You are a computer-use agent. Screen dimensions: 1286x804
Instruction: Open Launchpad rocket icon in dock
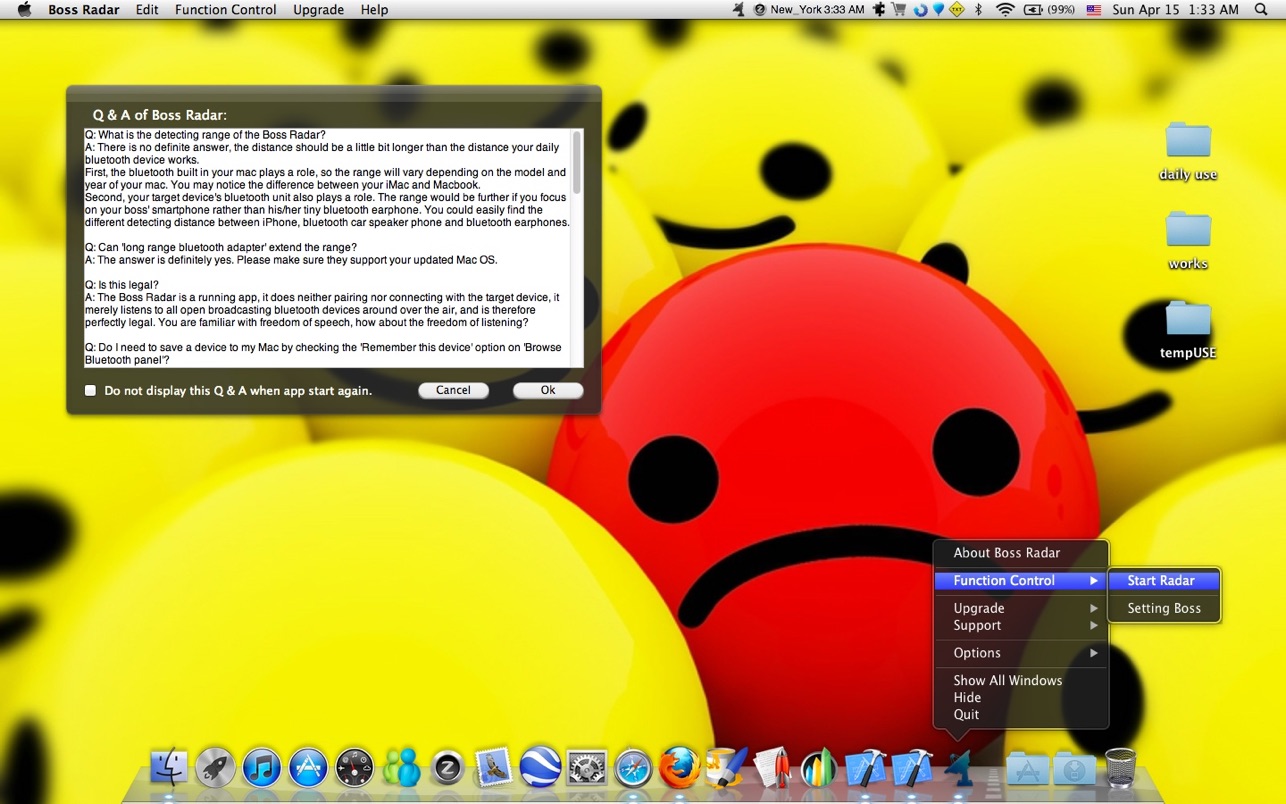[215, 768]
